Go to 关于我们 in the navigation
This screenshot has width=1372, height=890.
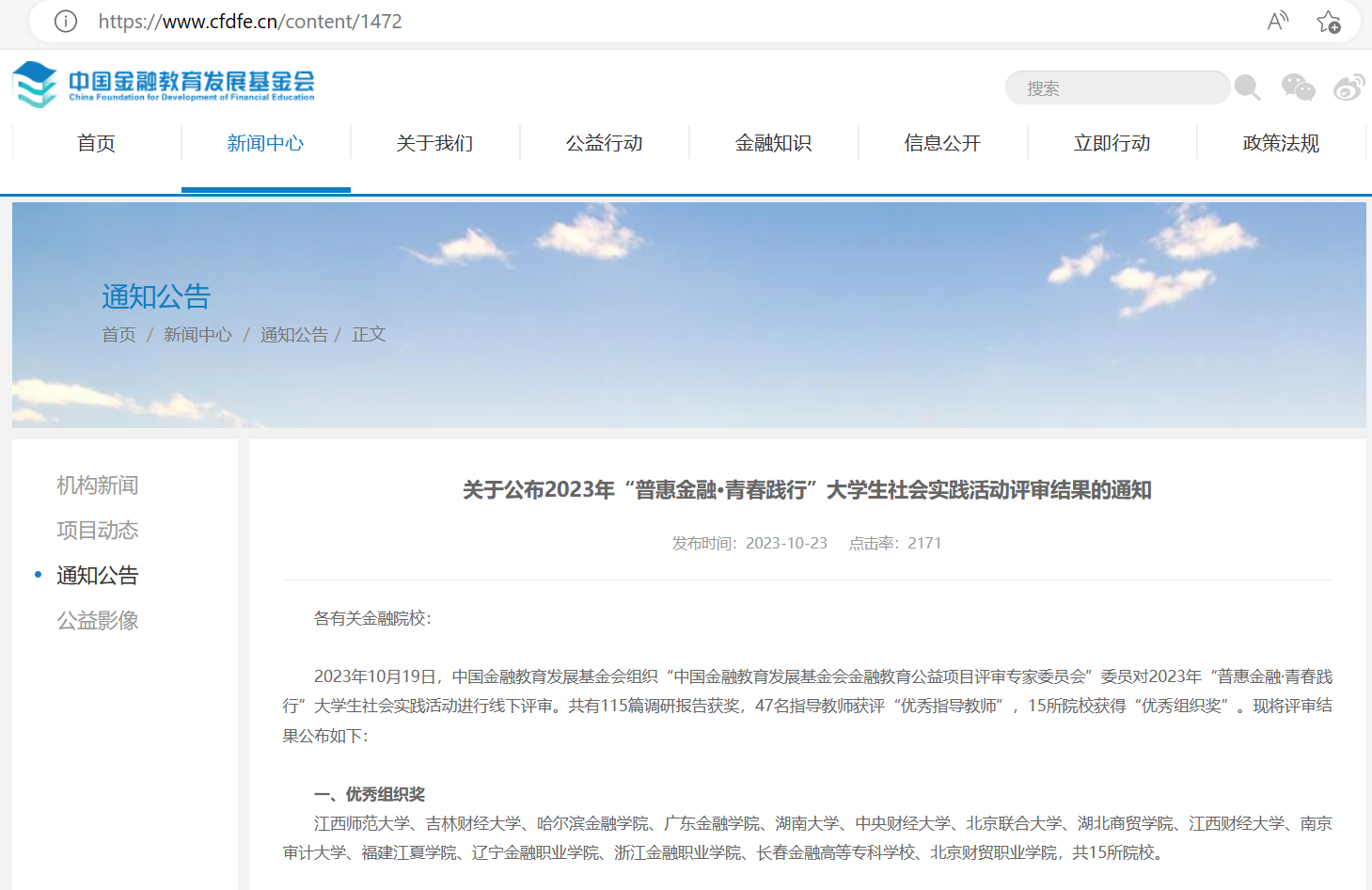434,143
